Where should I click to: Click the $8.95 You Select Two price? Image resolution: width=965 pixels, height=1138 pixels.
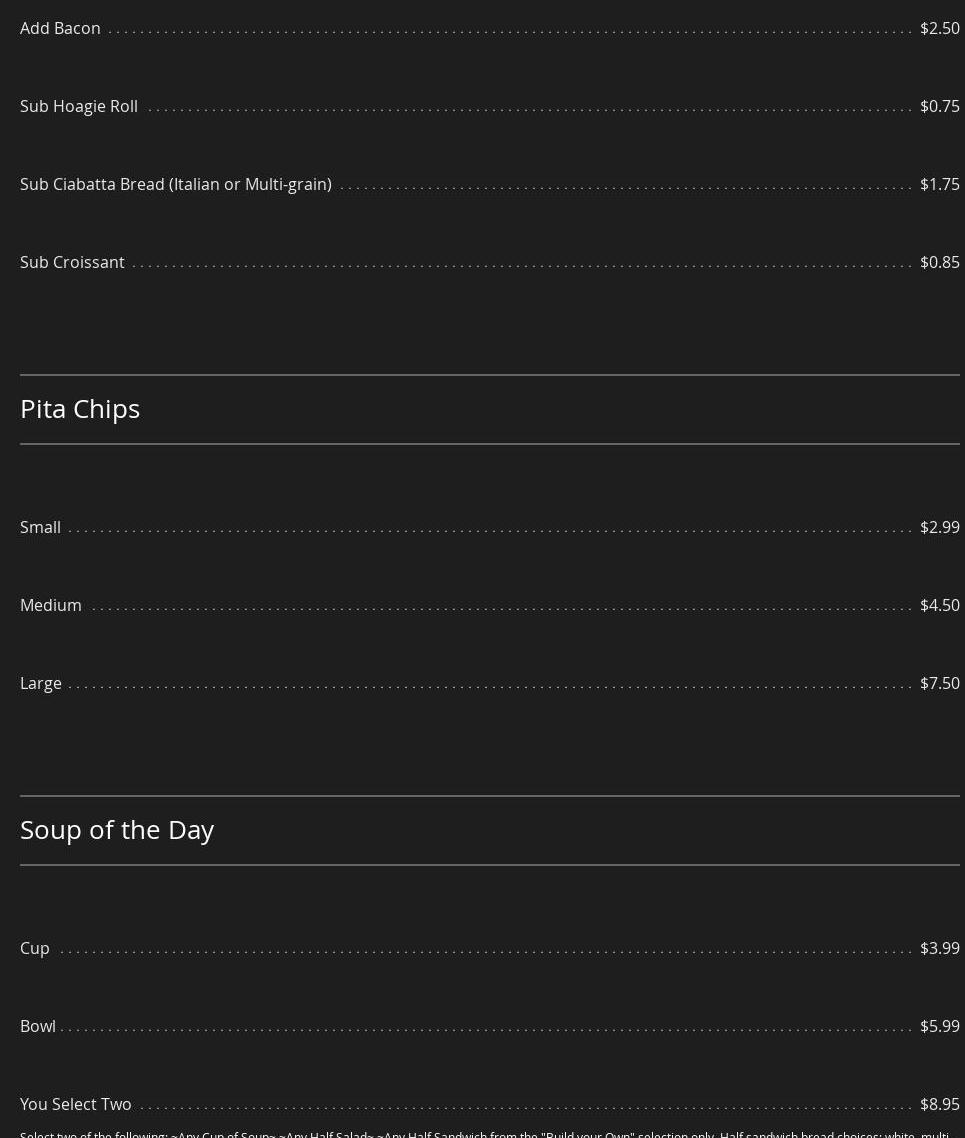click(939, 1104)
